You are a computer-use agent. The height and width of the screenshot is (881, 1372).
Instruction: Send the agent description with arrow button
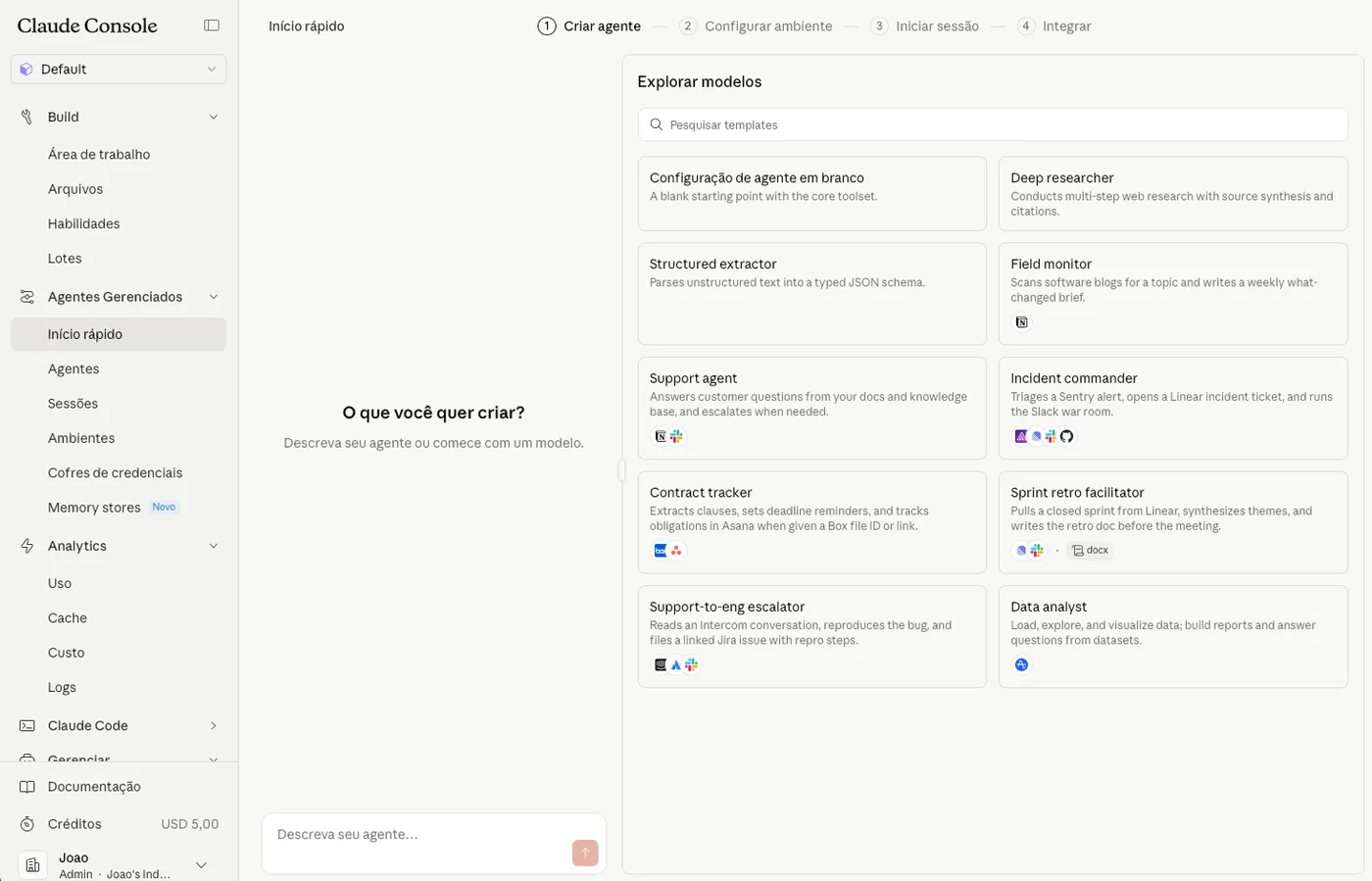[585, 853]
